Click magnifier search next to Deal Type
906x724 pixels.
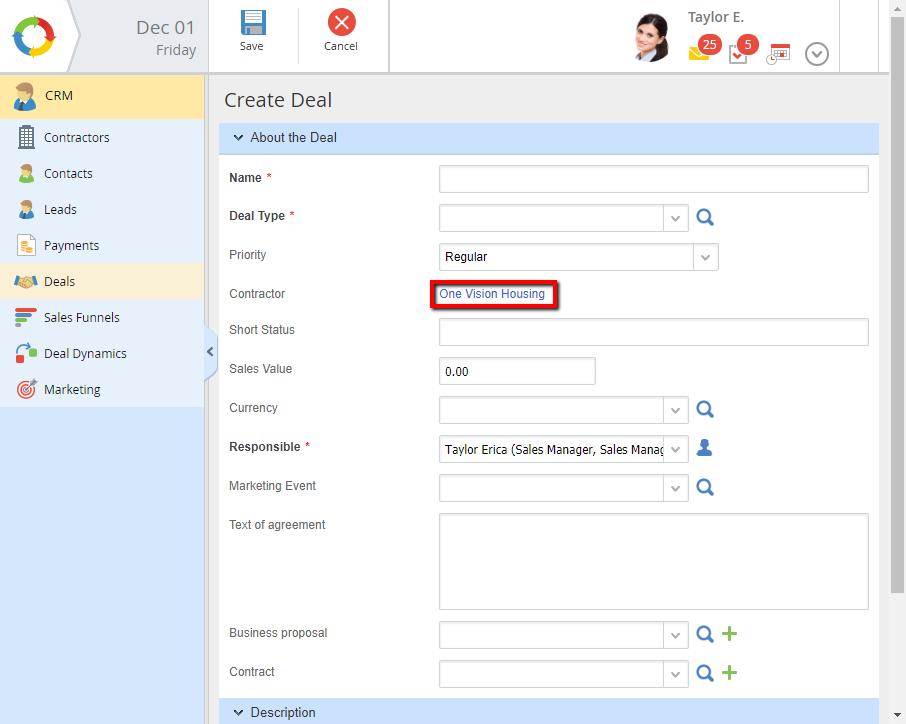pyautogui.click(x=705, y=217)
